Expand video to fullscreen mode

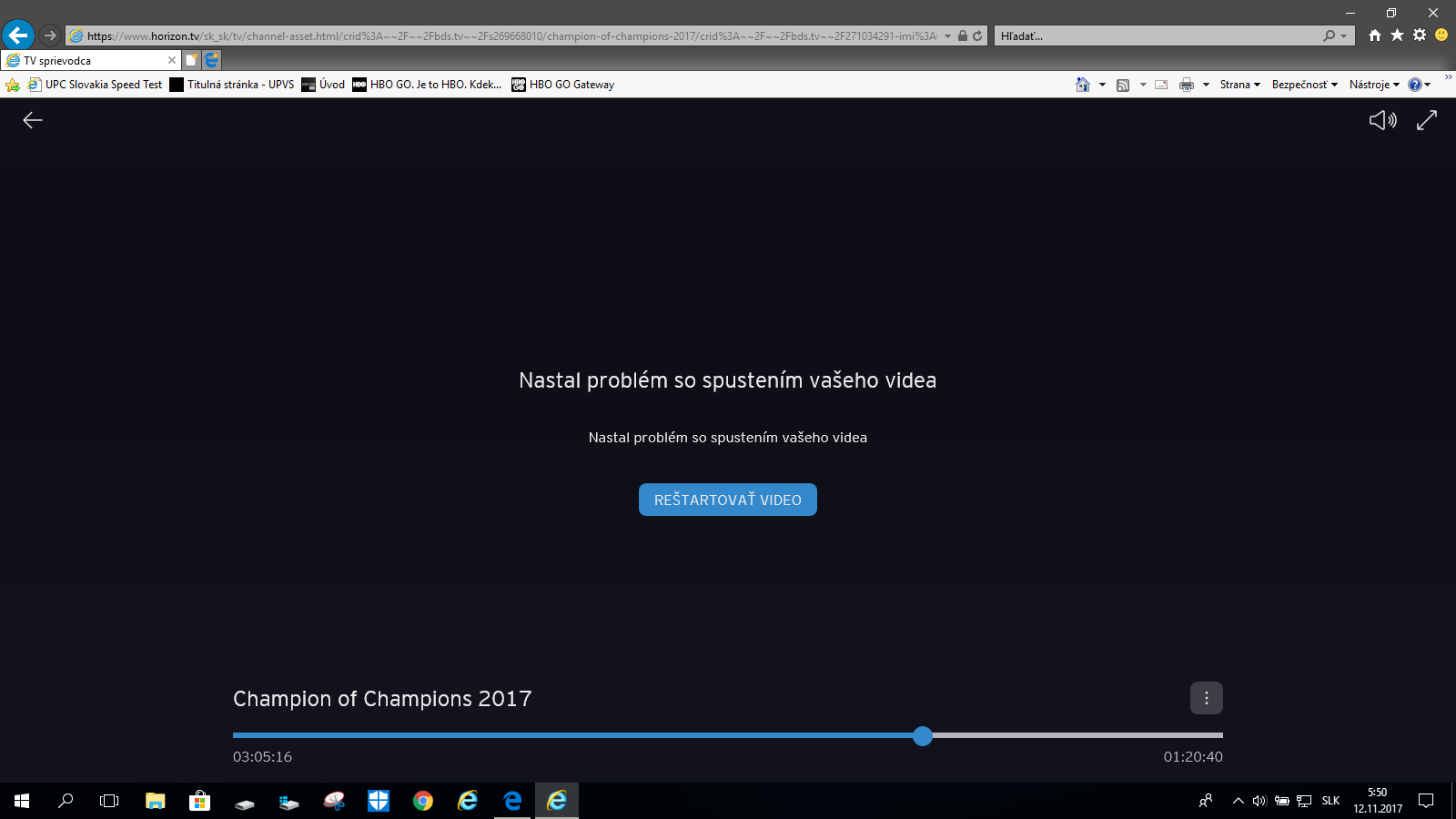(x=1426, y=120)
